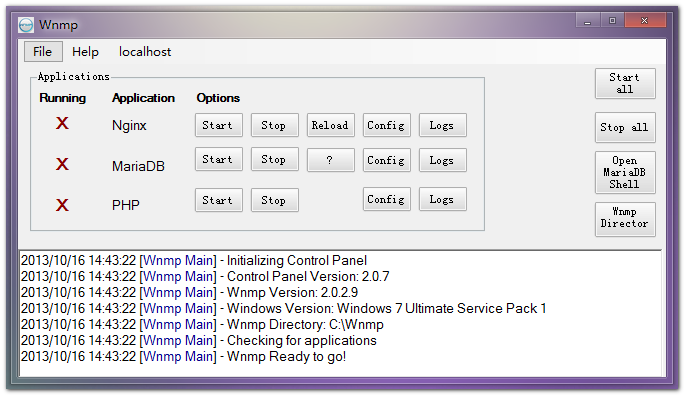Click log line 'Wnmp Ready to go!'
Image resolution: width=684 pixels, height=395 pixels.
pyautogui.click(x=183, y=357)
